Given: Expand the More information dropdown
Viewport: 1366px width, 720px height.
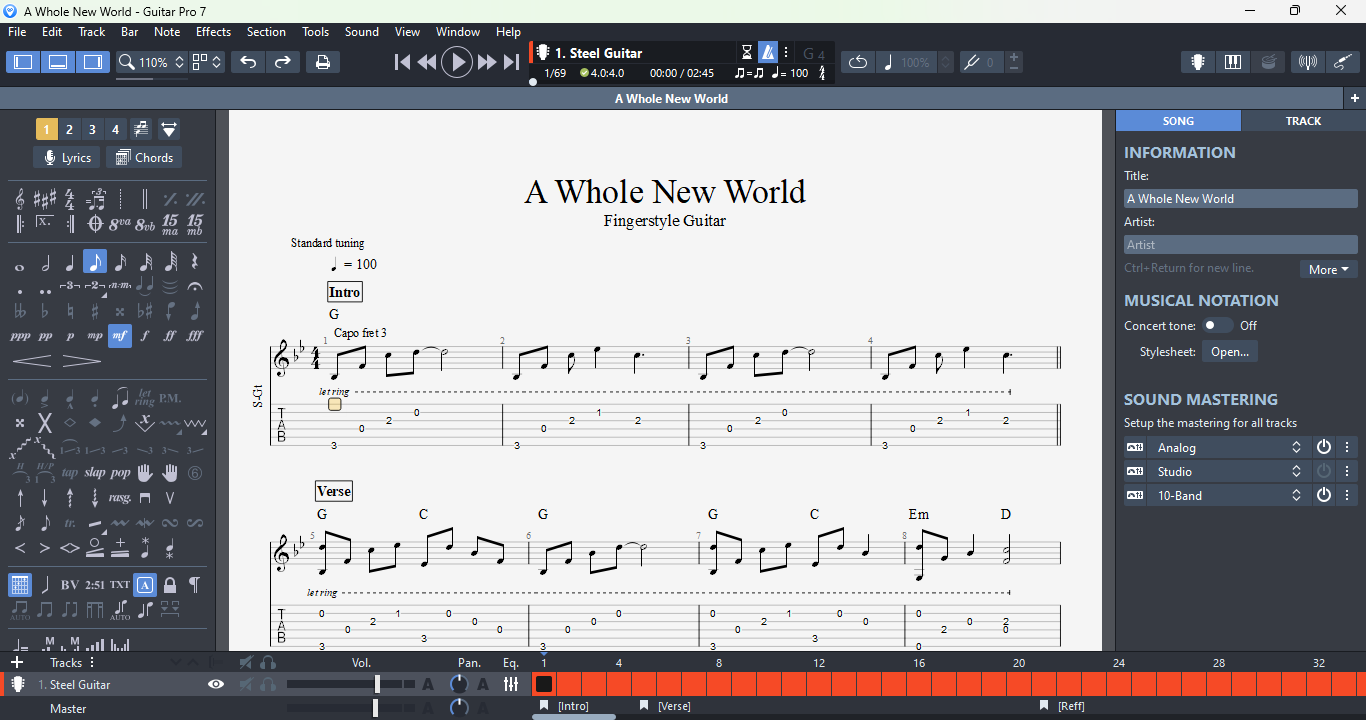Looking at the screenshot, I should click(x=1328, y=269).
